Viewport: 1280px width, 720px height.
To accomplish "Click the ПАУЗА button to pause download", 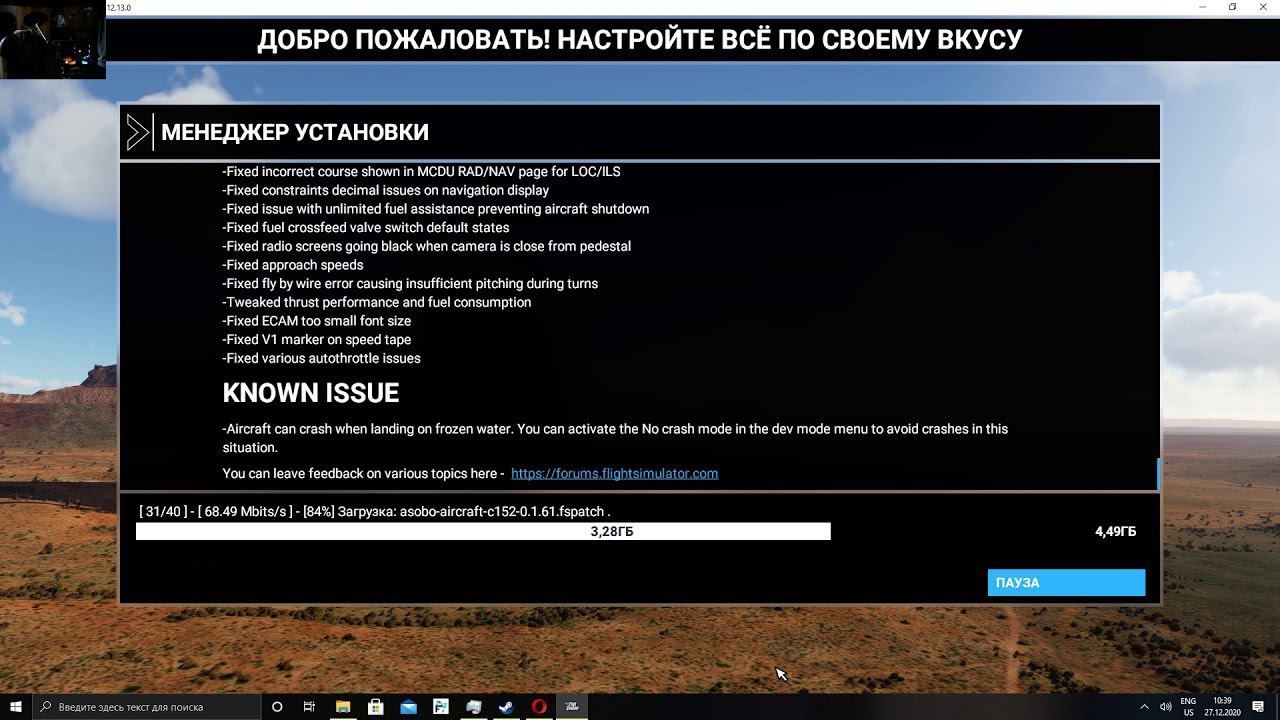I will (1066, 582).
